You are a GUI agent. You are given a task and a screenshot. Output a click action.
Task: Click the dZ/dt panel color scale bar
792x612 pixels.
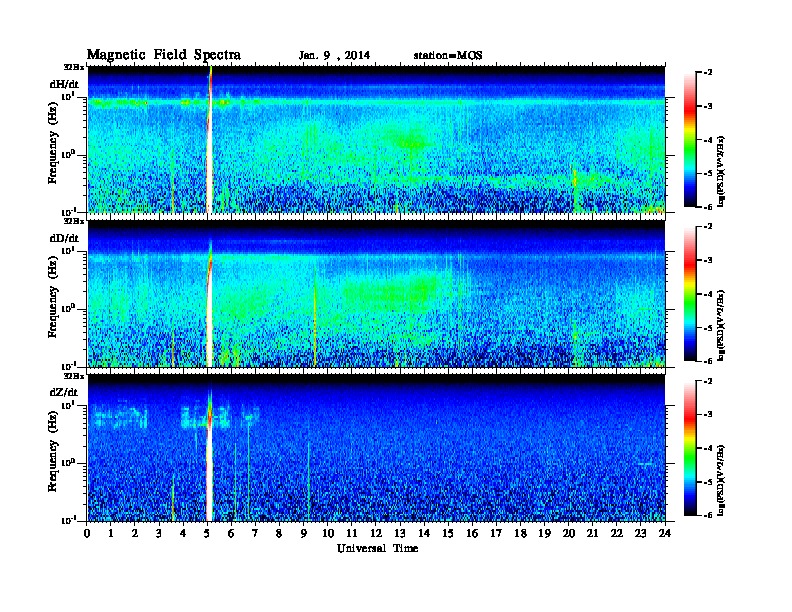coord(690,448)
